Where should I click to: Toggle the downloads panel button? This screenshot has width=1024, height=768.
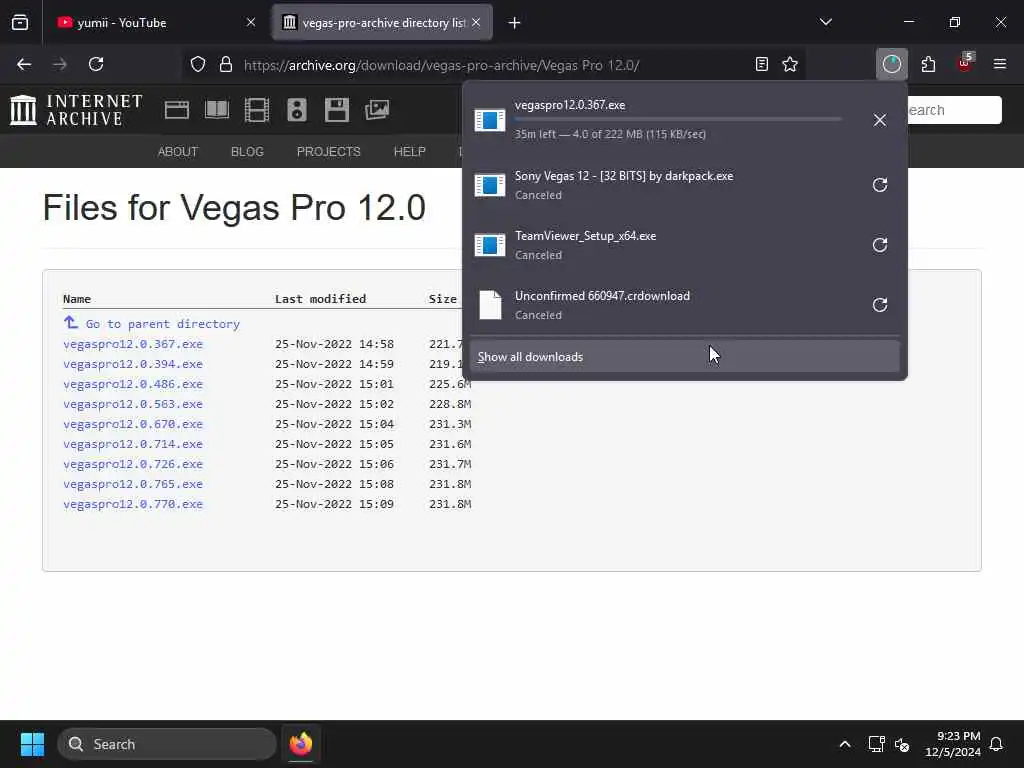[891, 64]
